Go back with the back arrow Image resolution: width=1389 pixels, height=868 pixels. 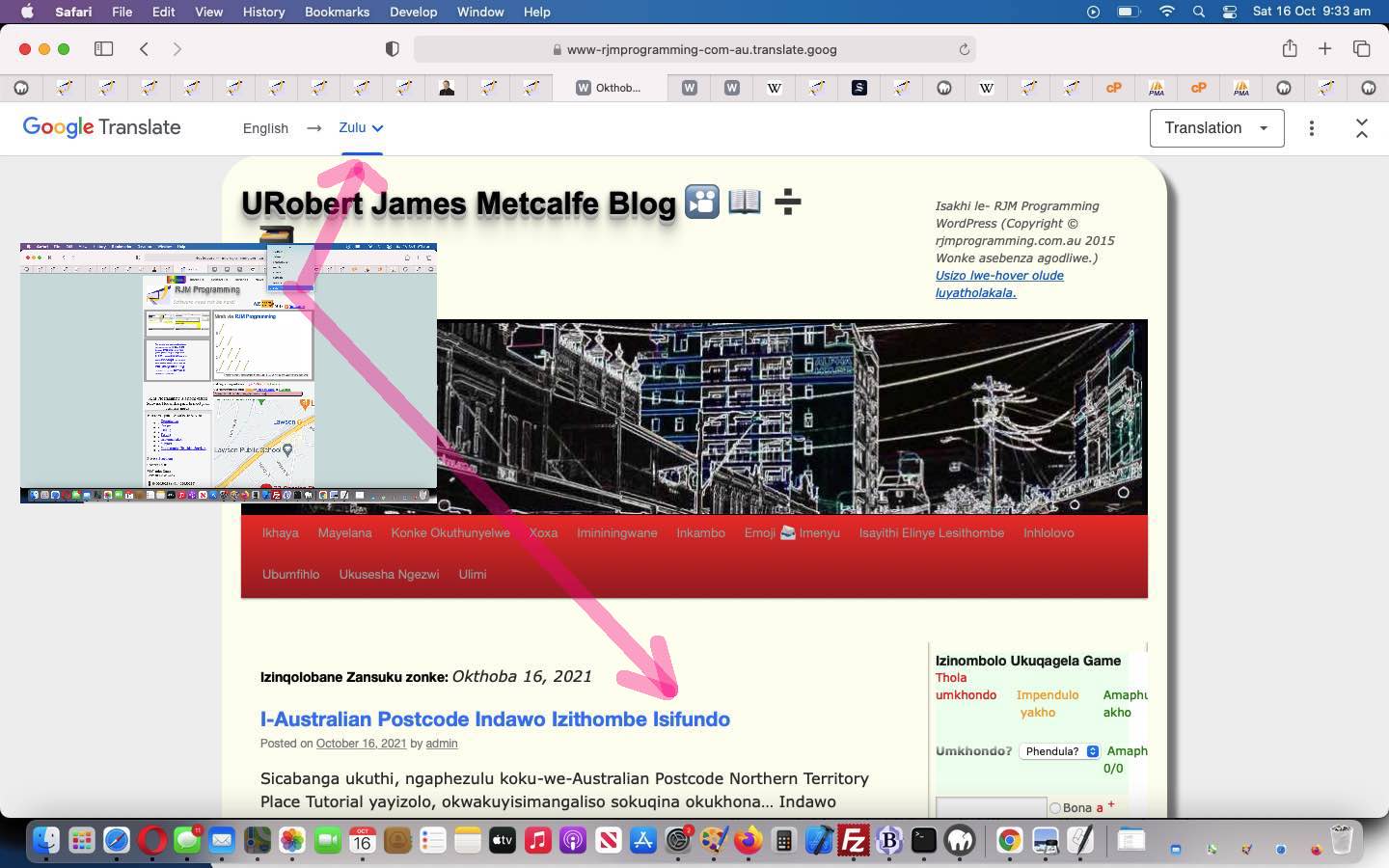click(x=144, y=49)
